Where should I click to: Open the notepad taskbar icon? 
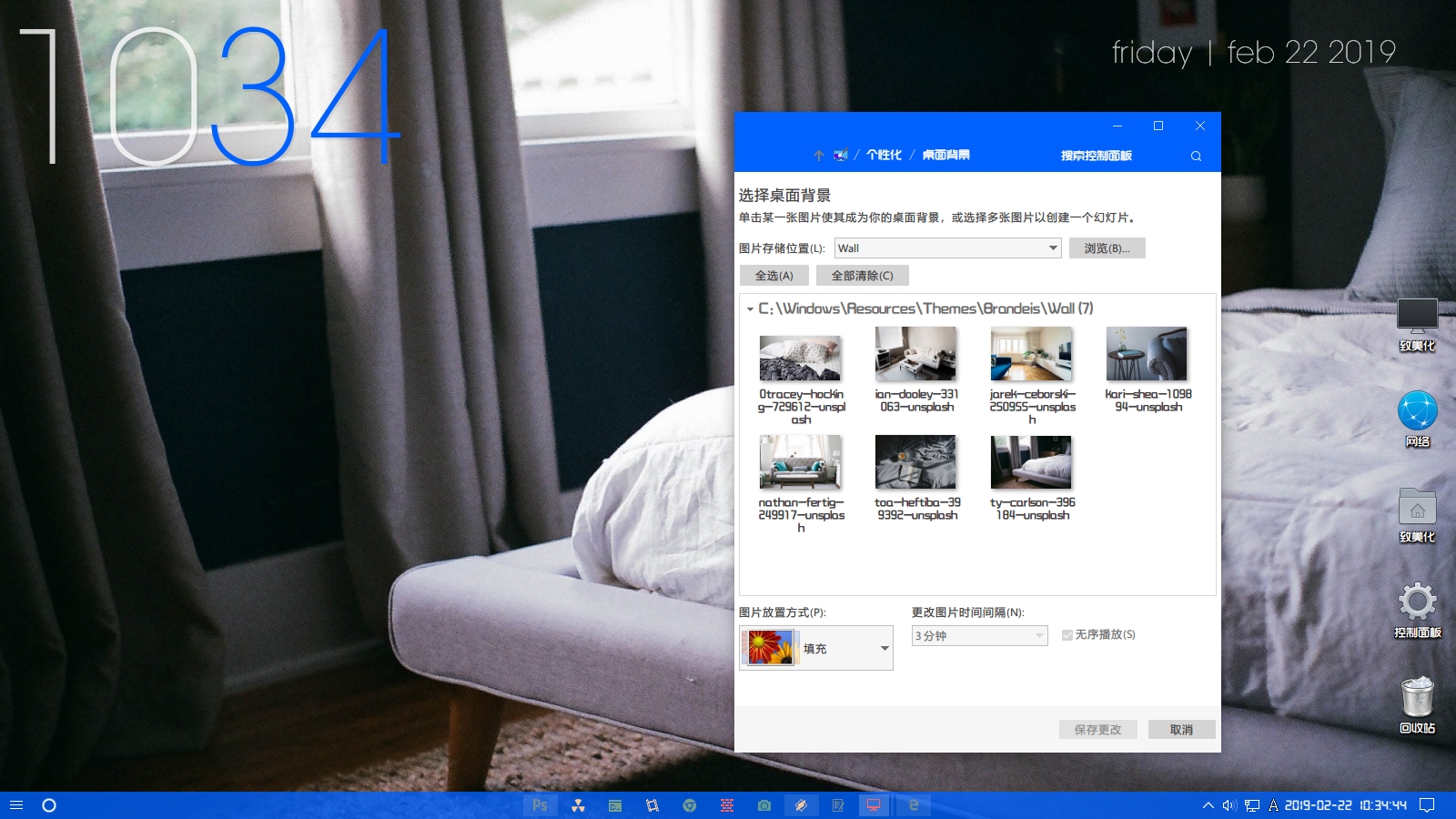(x=838, y=805)
